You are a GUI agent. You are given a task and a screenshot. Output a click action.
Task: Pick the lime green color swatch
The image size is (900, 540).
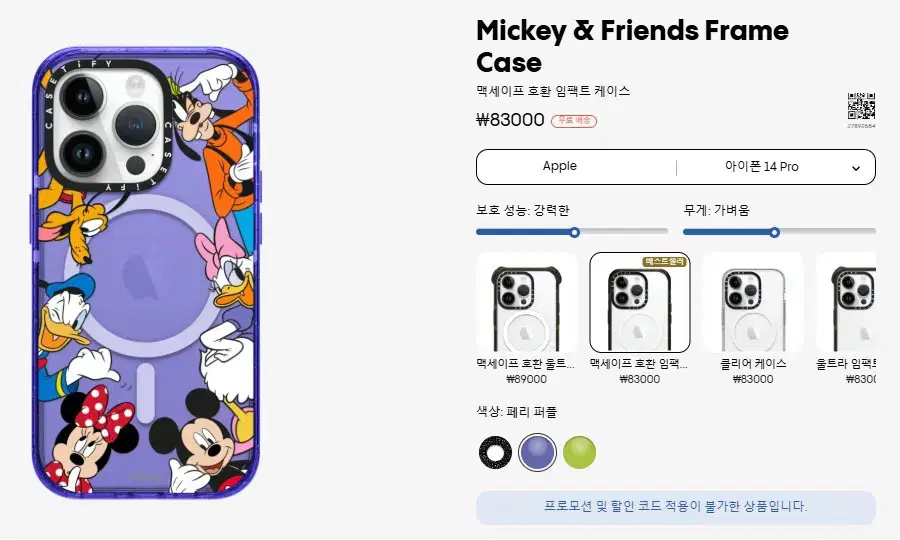click(579, 452)
